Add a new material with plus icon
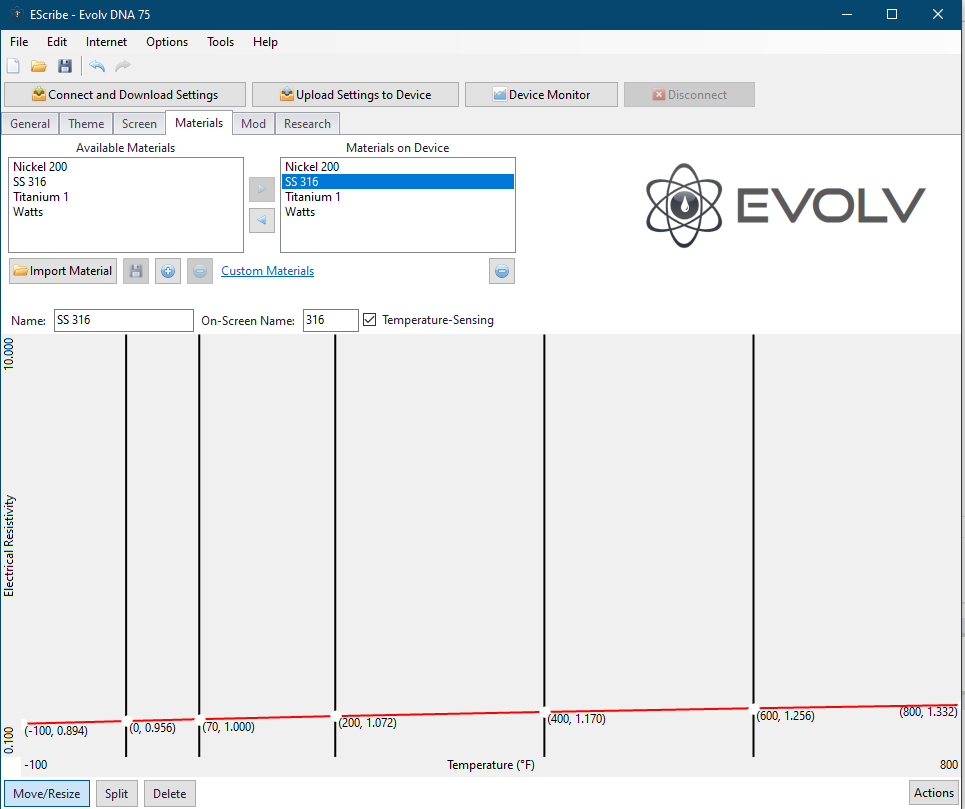Viewport: 965px width, 809px height. (x=168, y=271)
